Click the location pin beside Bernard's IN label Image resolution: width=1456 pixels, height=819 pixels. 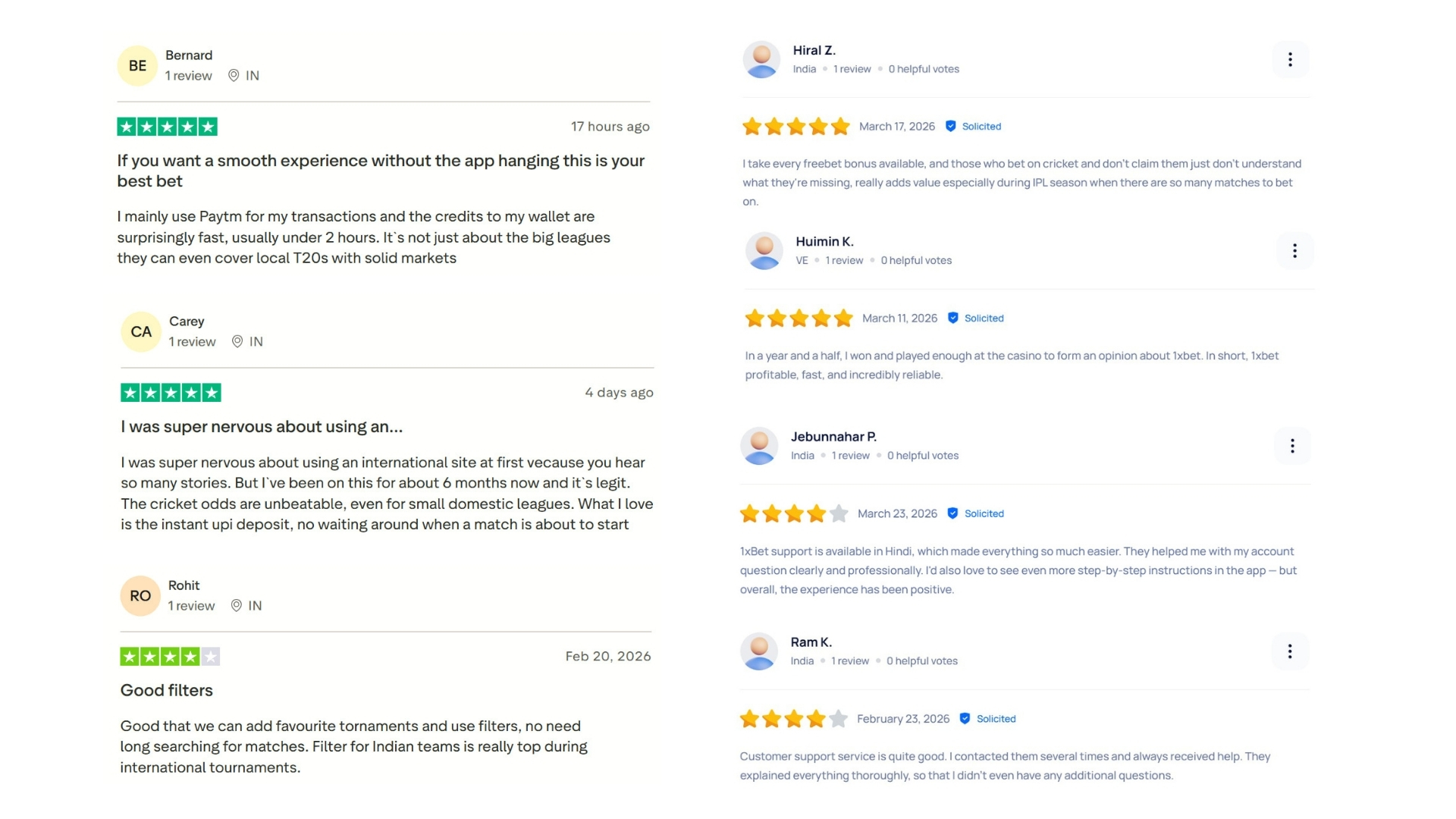pyautogui.click(x=234, y=76)
